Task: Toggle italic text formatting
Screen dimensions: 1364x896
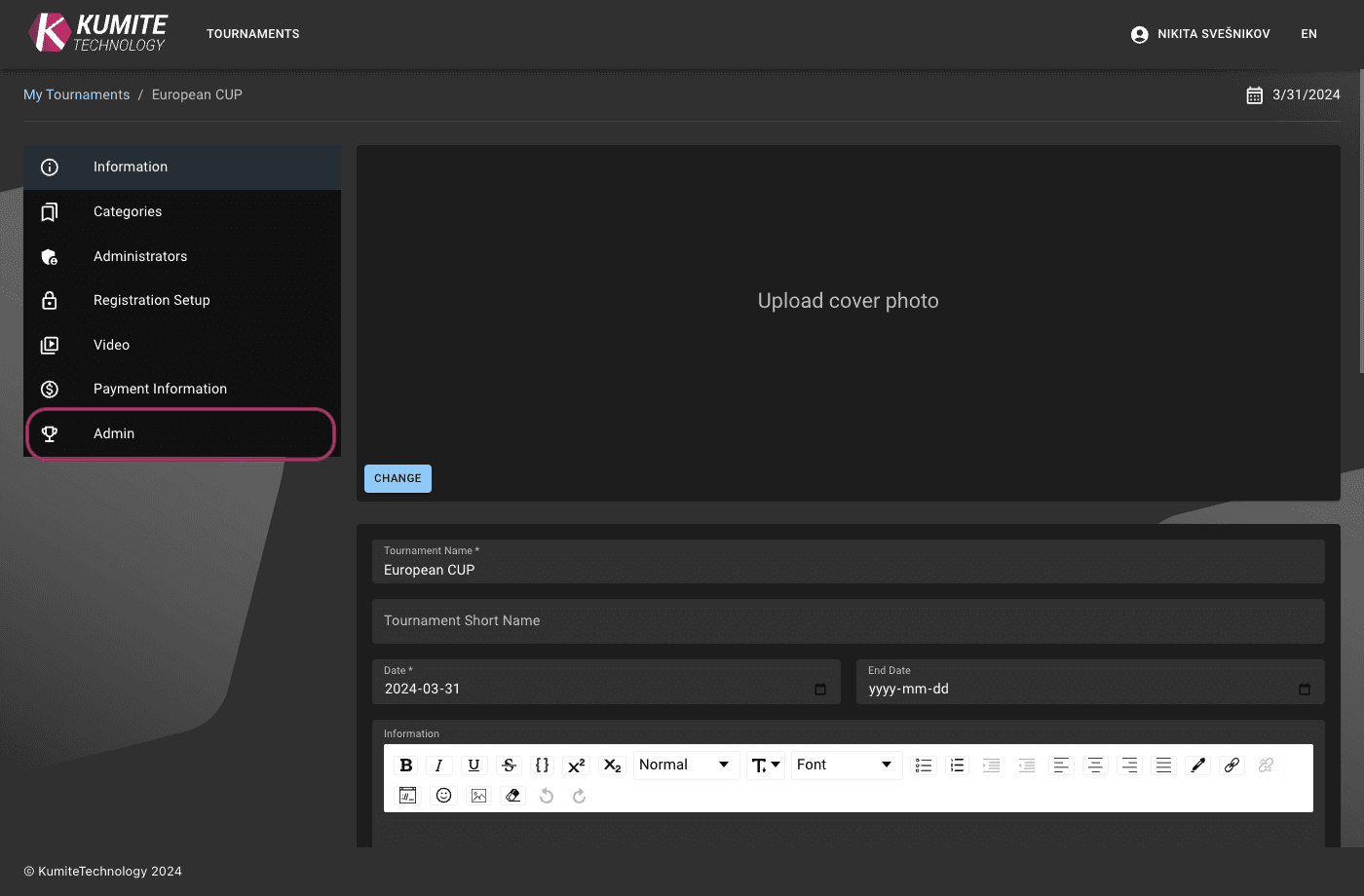Action: 438,765
